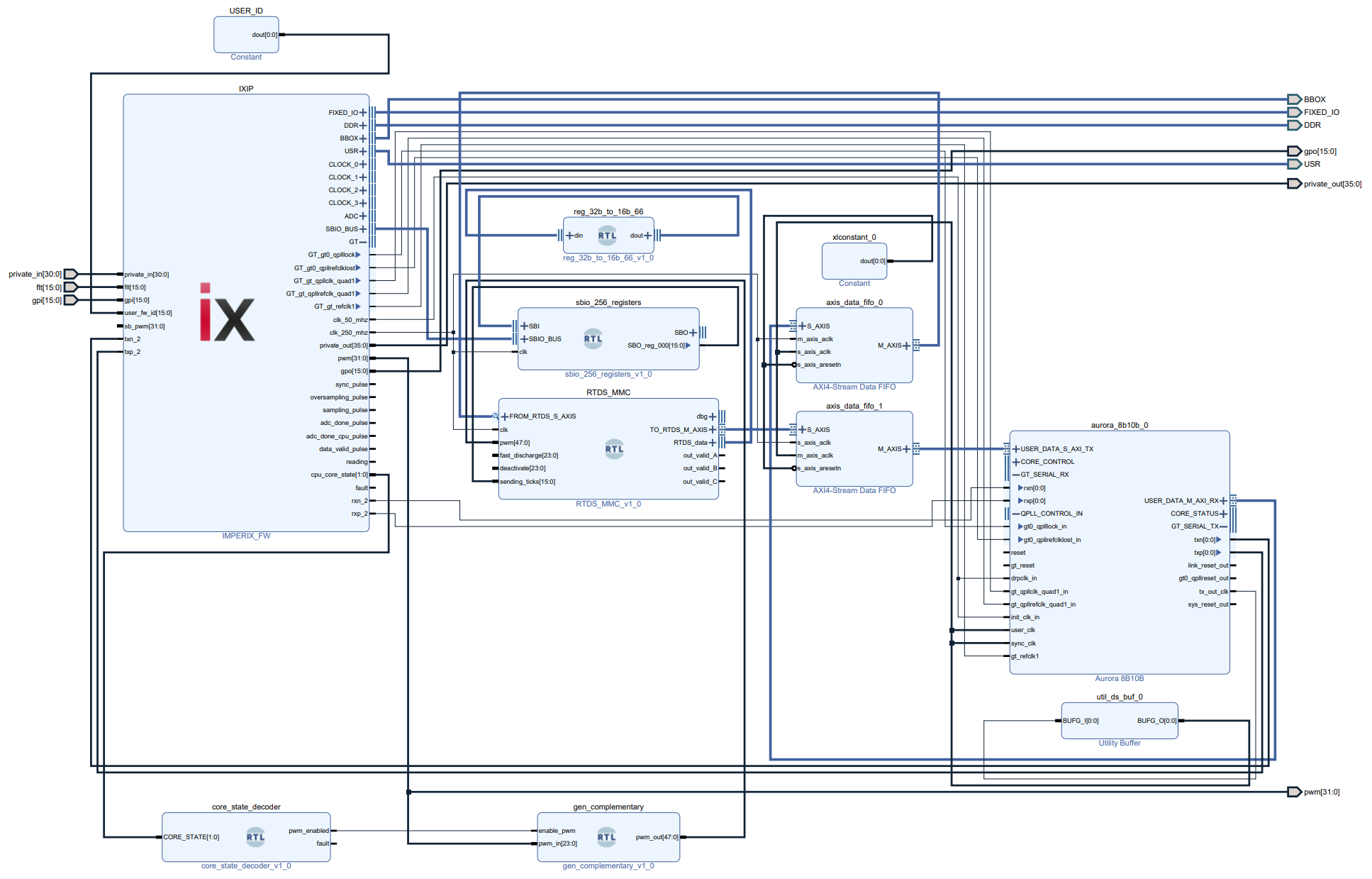Click the RTL icon inside reg_32b_to_16b_66
The height and width of the screenshot is (879, 1372).
(606, 235)
